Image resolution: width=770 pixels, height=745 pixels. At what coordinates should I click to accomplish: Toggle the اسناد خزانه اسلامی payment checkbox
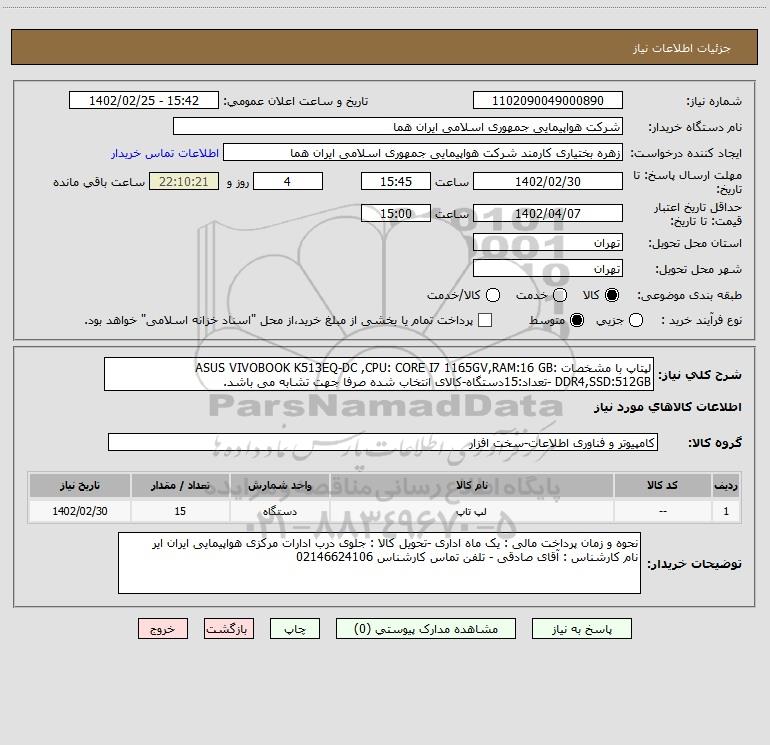coord(485,320)
